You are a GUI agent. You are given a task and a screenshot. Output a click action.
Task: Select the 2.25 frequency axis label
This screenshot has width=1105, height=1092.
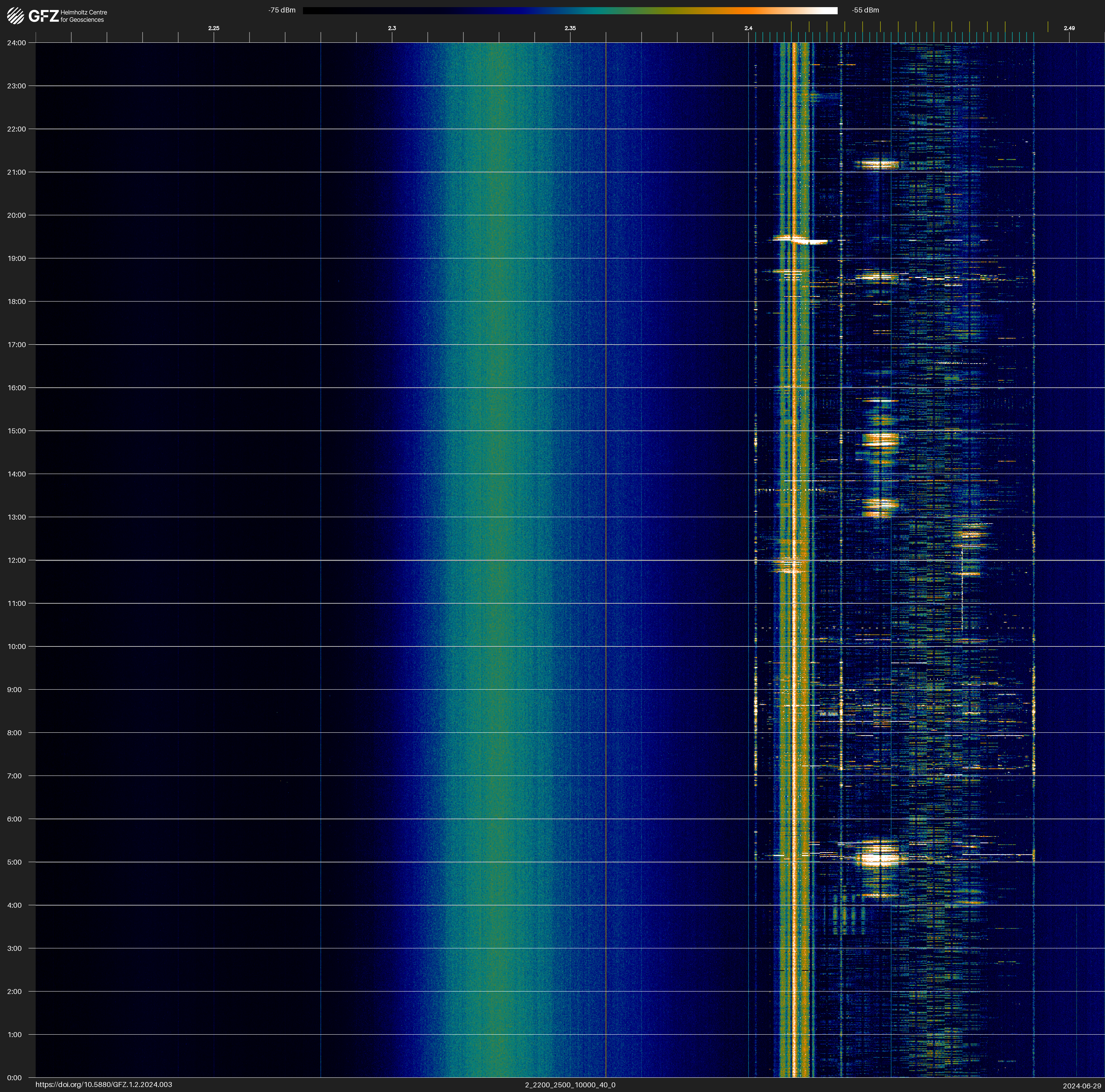click(x=213, y=28)
